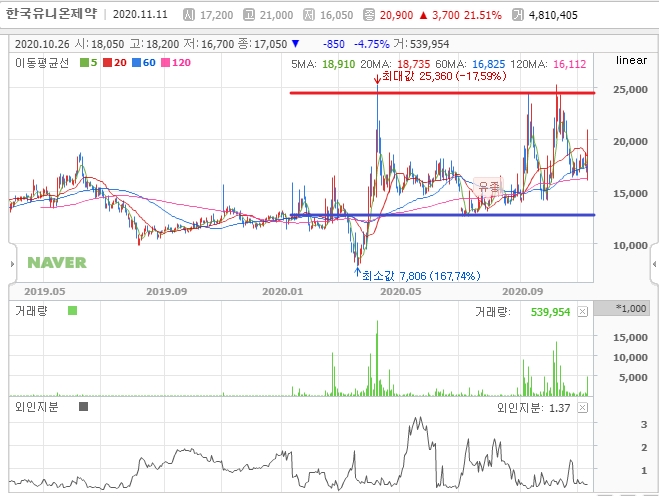Click the gray 외인지분 legend swatch
Image resolution: width=659 pixels, height=496 pixels.
pos(83,406)
